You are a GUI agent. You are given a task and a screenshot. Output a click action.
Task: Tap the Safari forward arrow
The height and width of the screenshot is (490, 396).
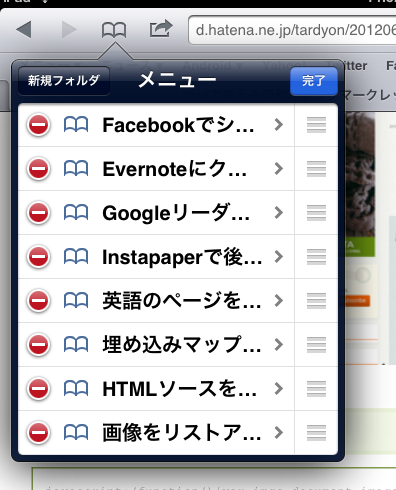click(69, 30)
